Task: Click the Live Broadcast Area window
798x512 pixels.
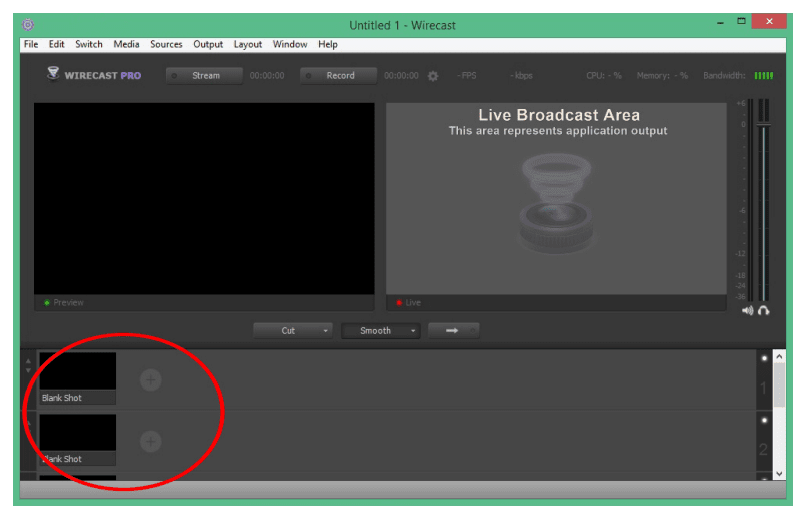Action: (556, 199)
